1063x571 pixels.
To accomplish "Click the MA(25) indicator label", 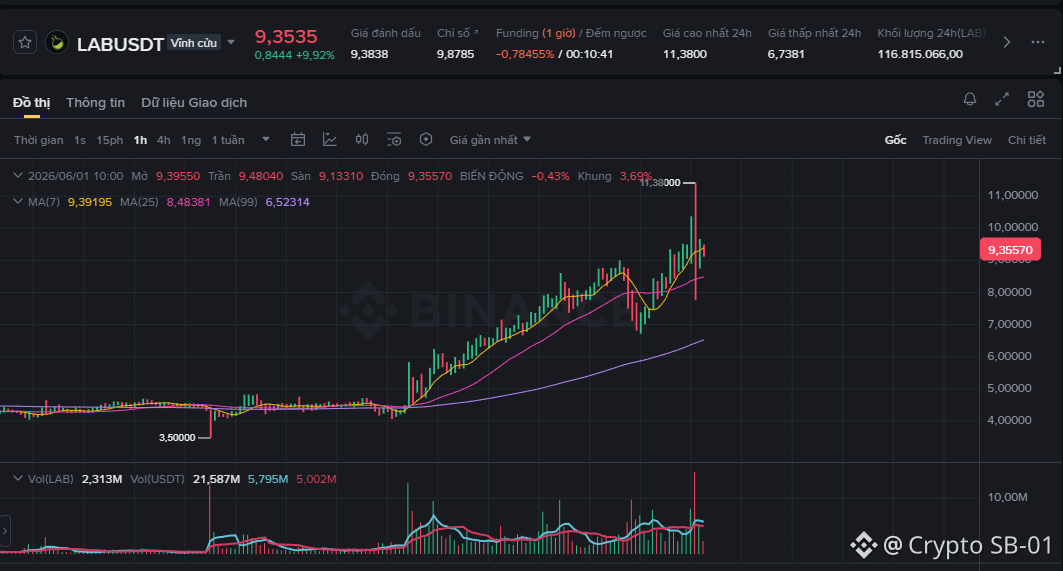I will (139, 202).
